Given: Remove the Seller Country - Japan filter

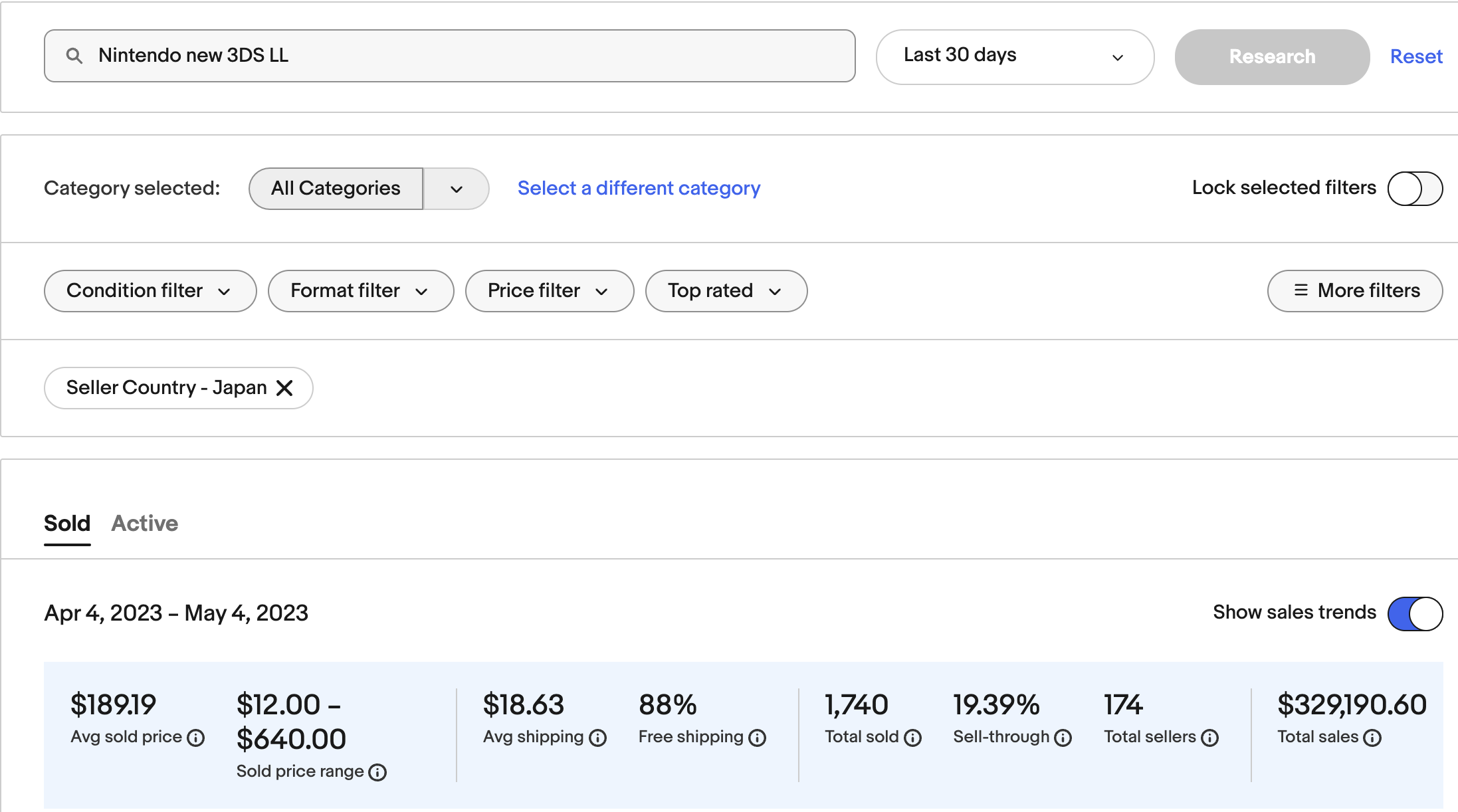Looking at the screenshot, I should 284,388.
